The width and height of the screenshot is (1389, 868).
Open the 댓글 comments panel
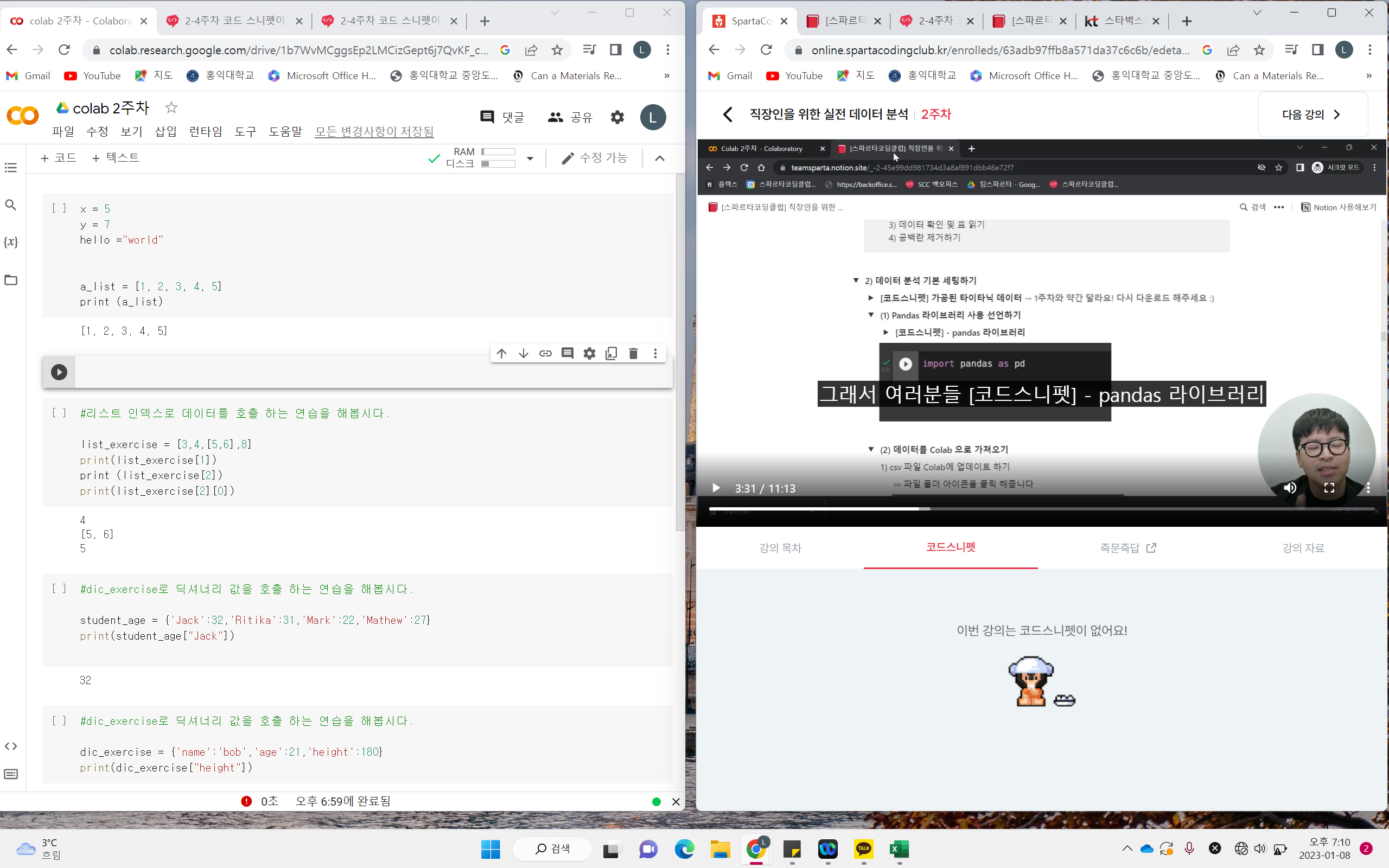502,117
